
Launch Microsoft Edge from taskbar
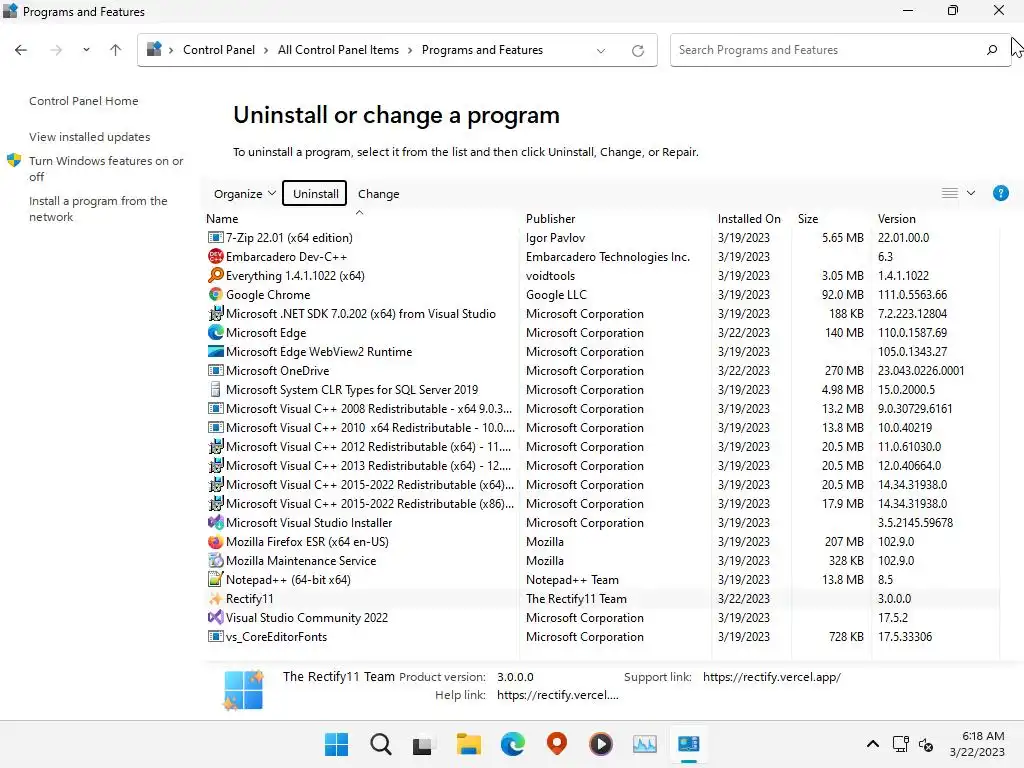click(x=513, y=744)
